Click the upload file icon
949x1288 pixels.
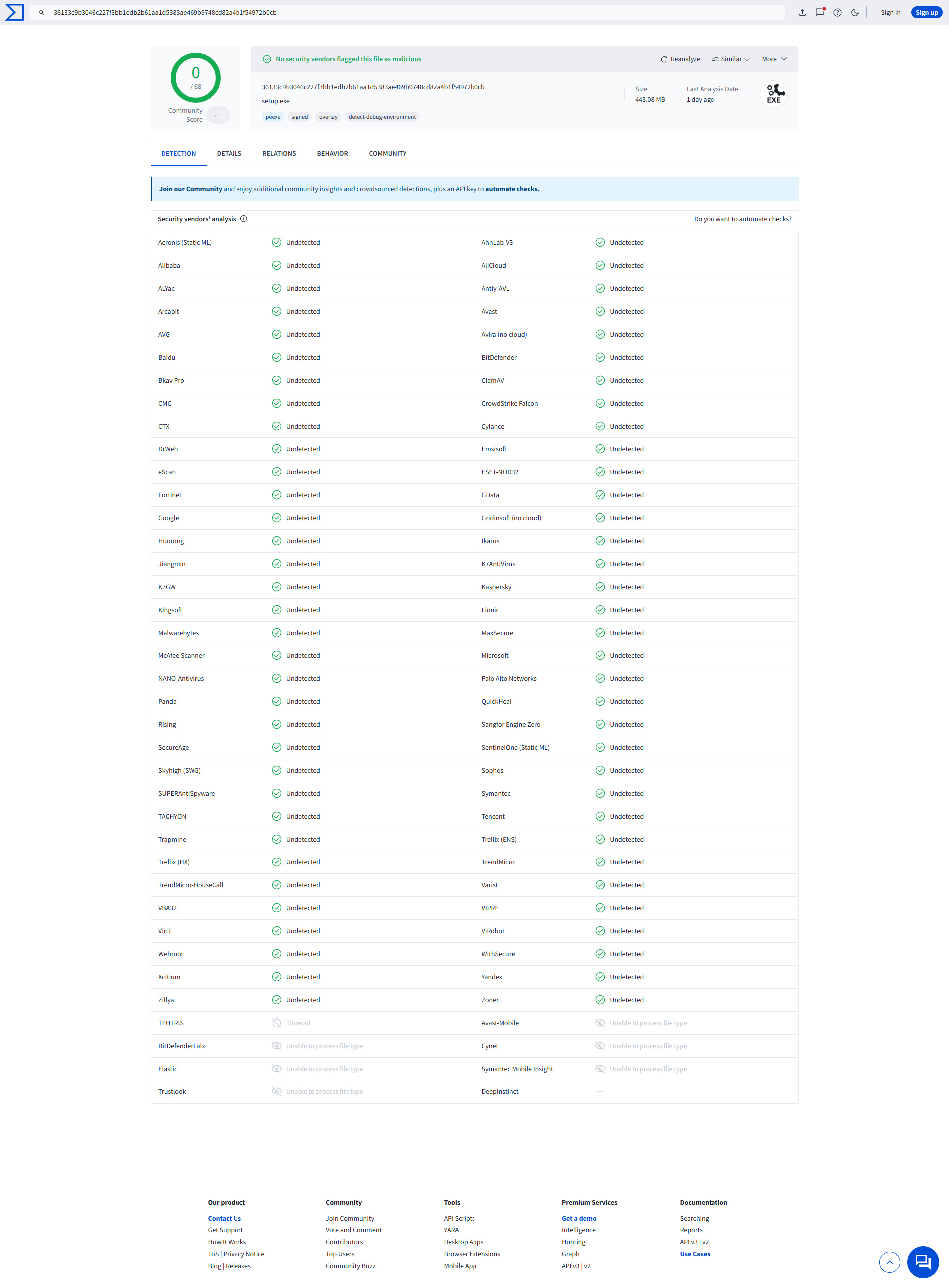click(x=802, y=12)
